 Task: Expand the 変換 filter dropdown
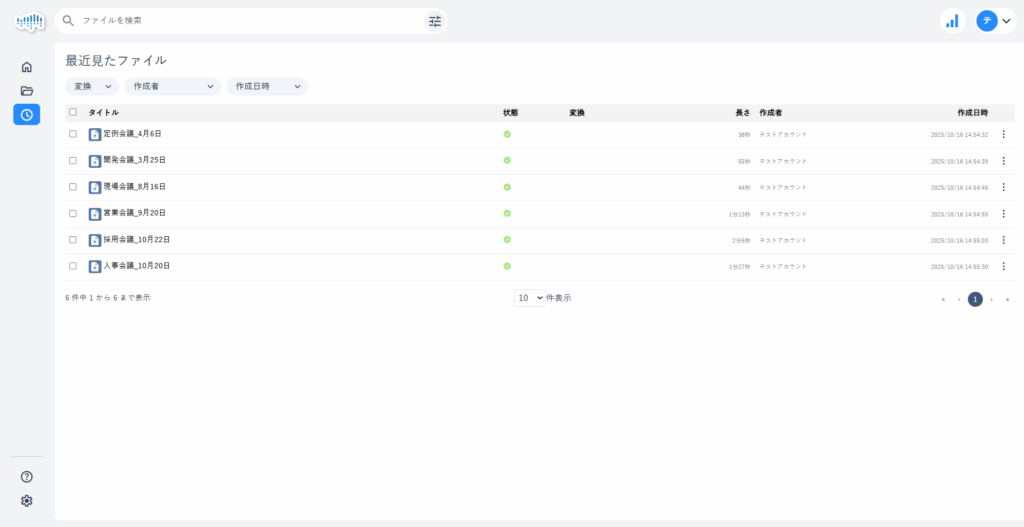[92, 87]
